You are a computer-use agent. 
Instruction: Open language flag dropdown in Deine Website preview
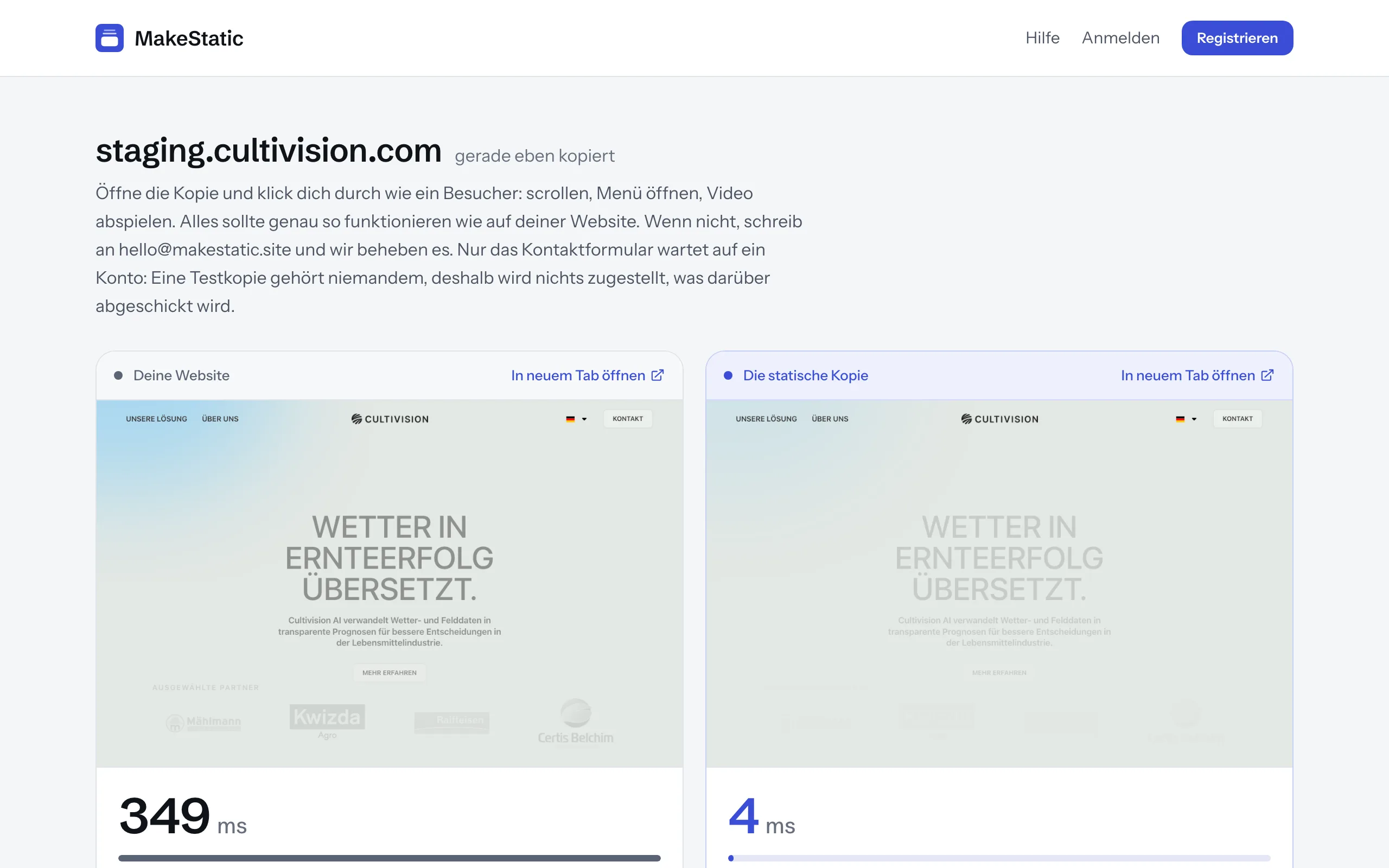coord(576,419)
